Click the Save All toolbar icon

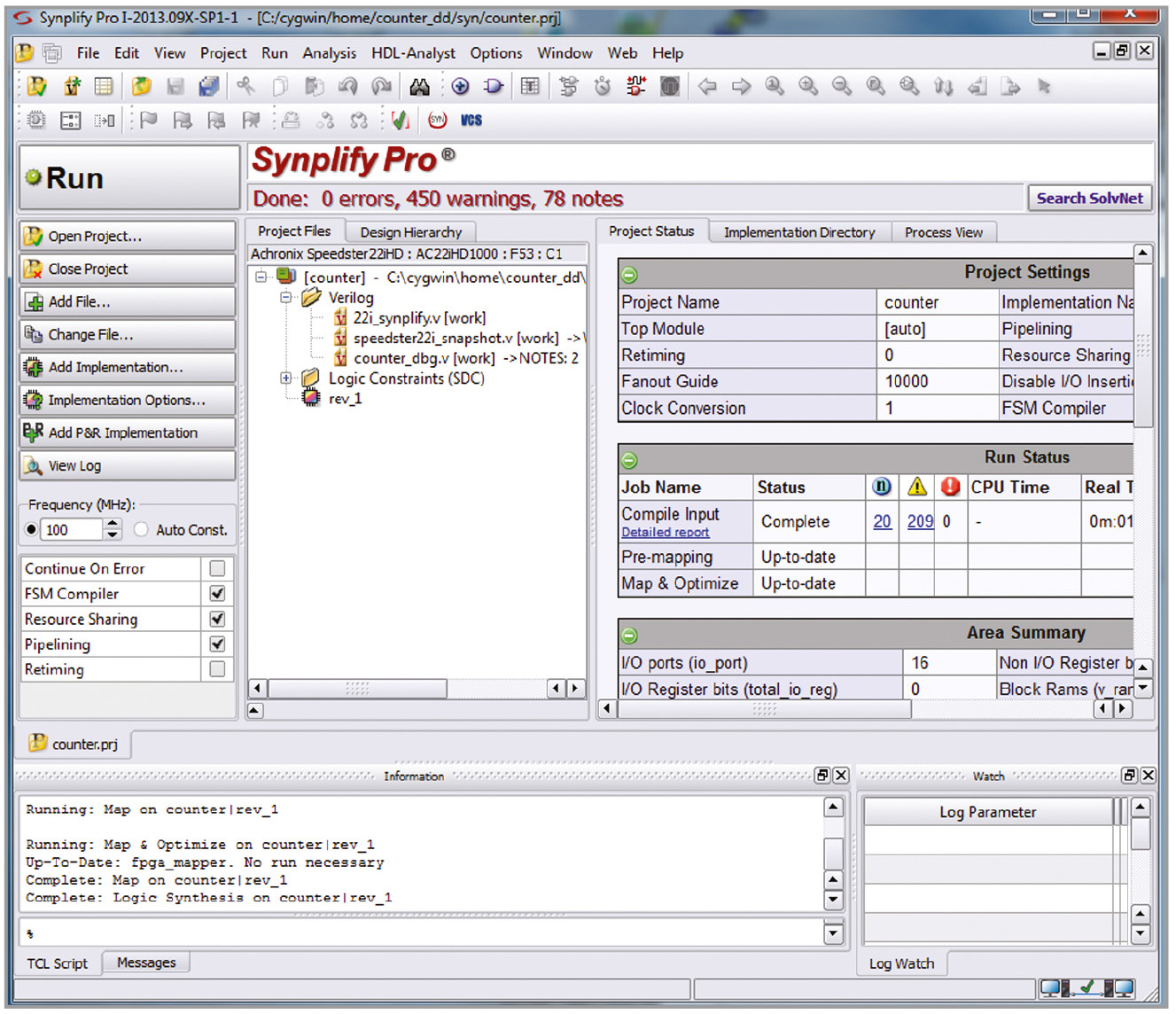coord(209,86)
